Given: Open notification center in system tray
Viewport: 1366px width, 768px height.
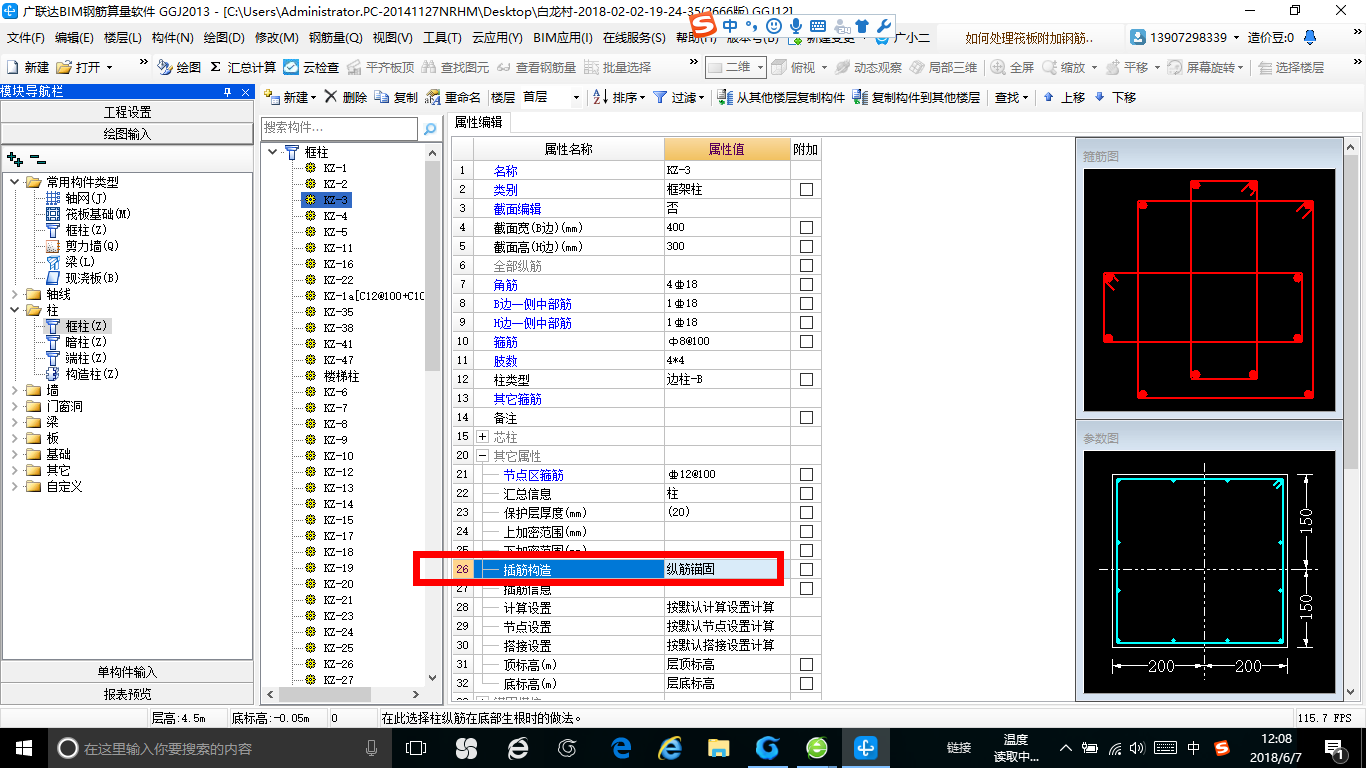Looking at the screenshot, I should (1335, 747).
